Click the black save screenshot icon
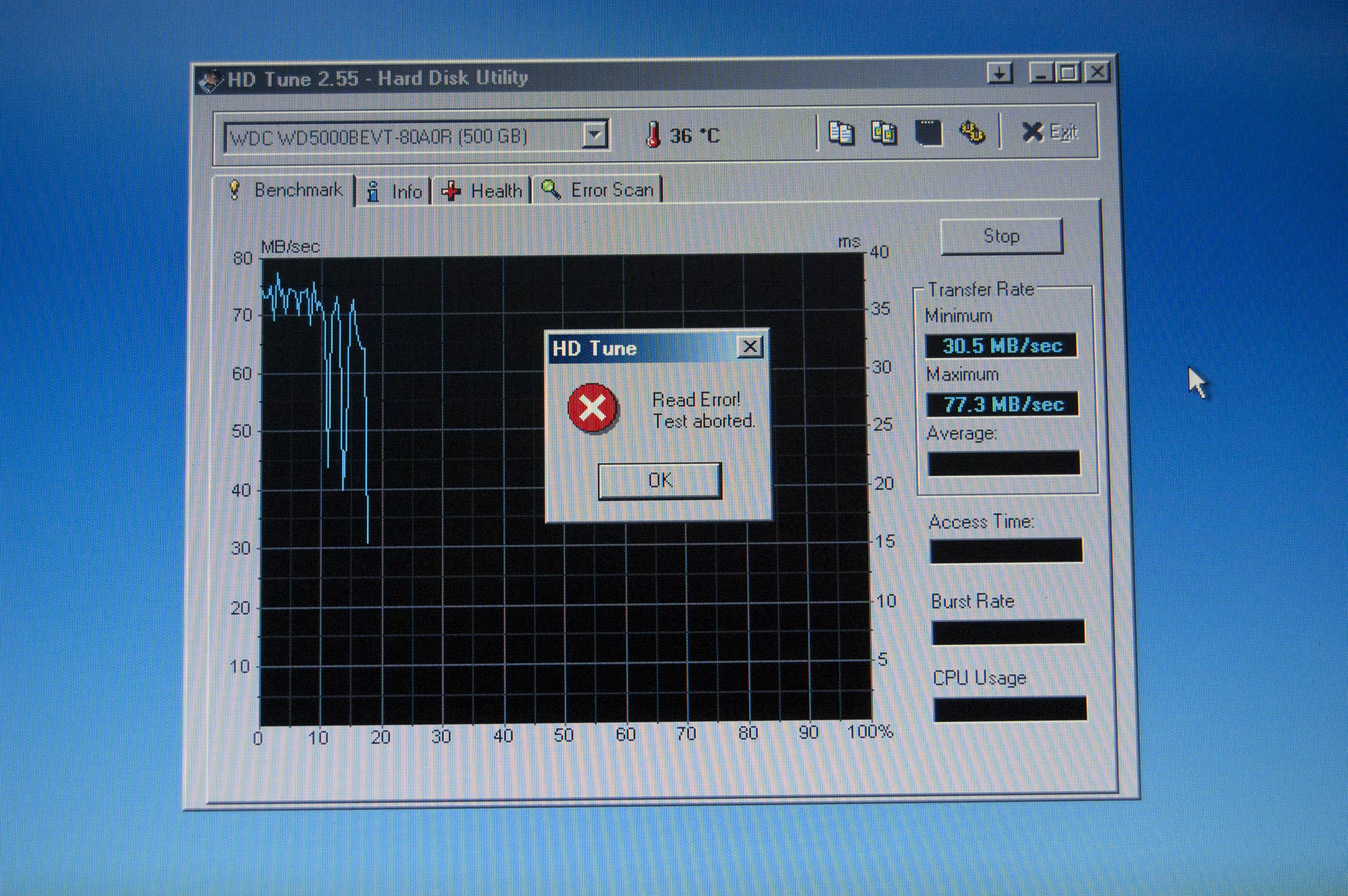 (928, 133)
